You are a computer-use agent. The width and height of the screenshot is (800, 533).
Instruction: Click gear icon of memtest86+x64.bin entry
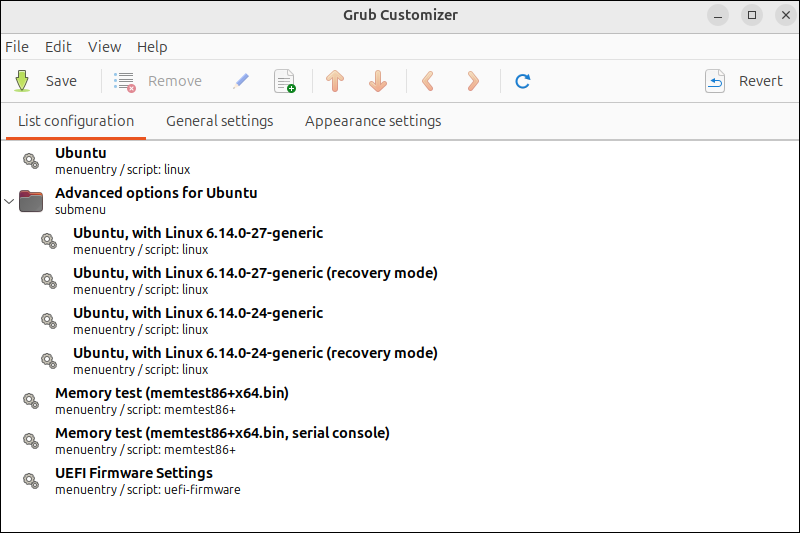[31, 401]
